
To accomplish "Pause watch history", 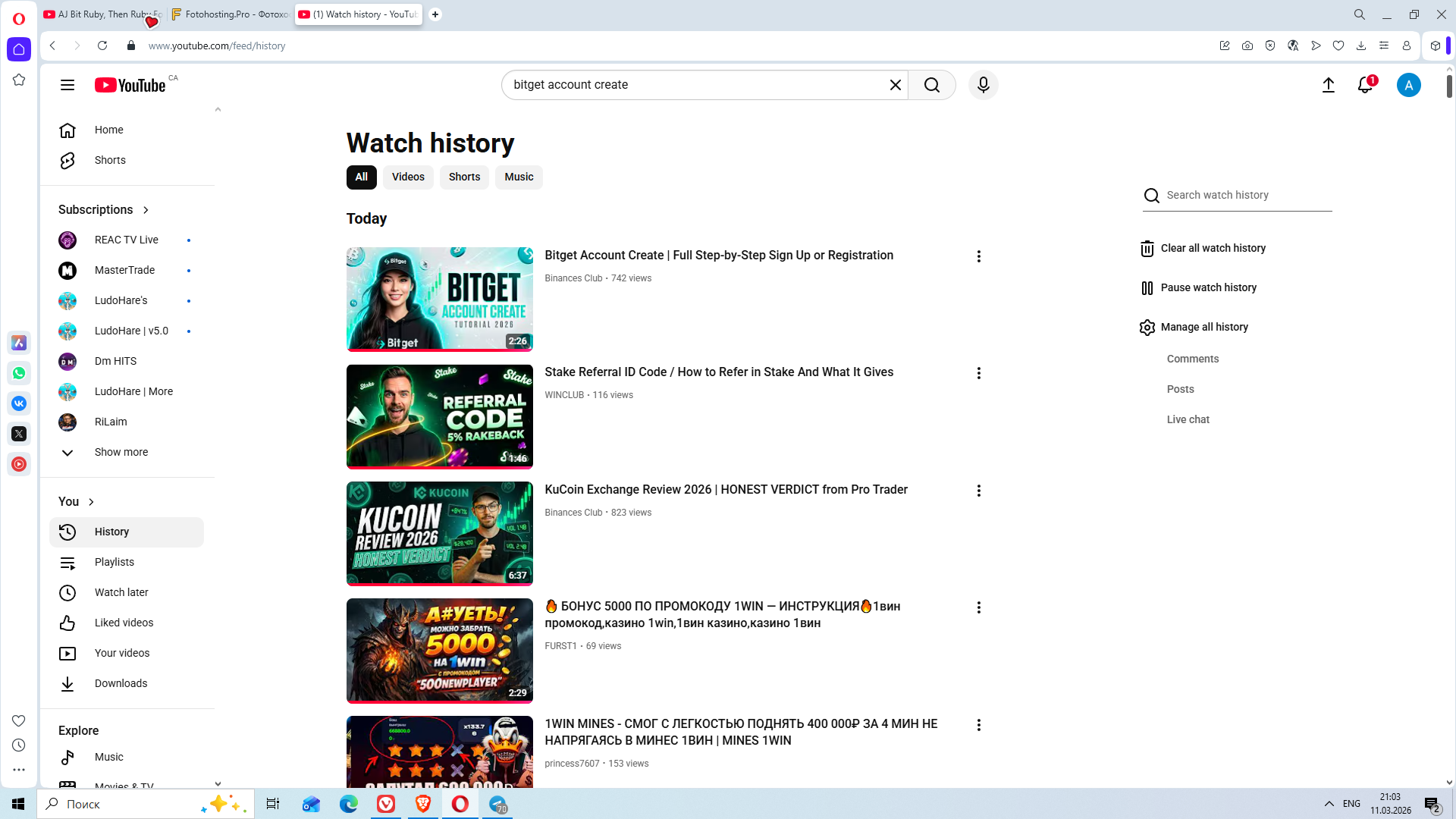I will 1208,287.
